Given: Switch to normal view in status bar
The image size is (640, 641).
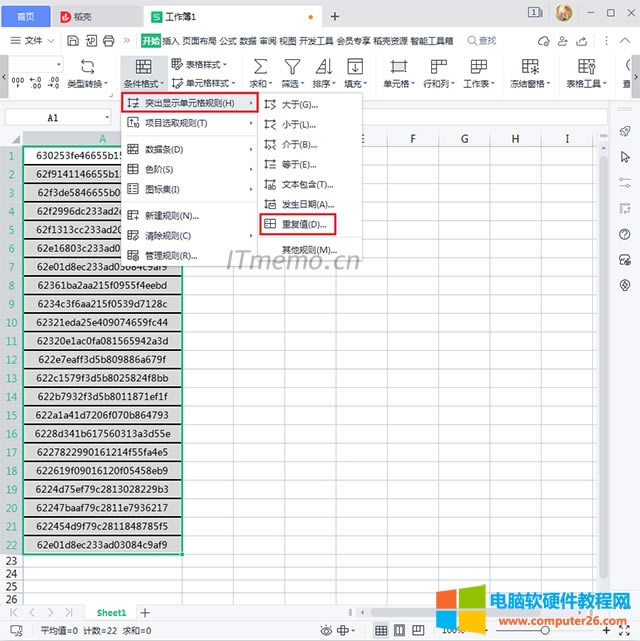Looking at the screenshot, I should [x=380, y=631].
